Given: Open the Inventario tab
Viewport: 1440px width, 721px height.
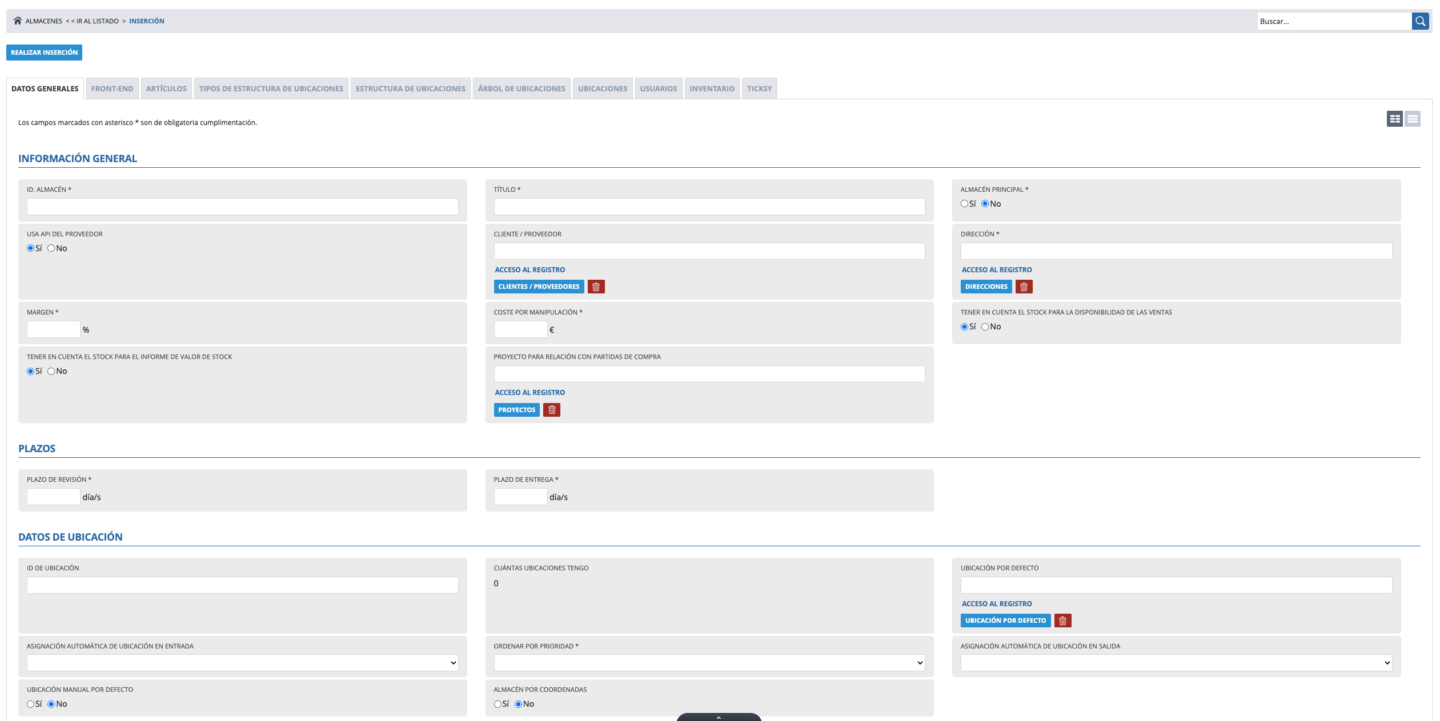Looking at the screenshot, I should pyautogui.click(x=712, y=89).
